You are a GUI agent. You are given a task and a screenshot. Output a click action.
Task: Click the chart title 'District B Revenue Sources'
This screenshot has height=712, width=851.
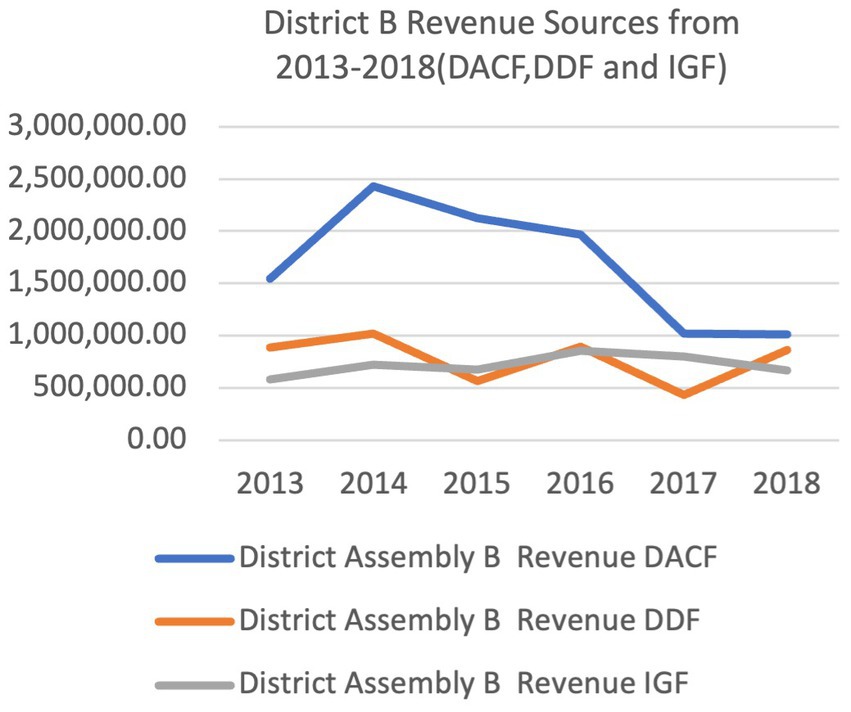click(501, 47)
